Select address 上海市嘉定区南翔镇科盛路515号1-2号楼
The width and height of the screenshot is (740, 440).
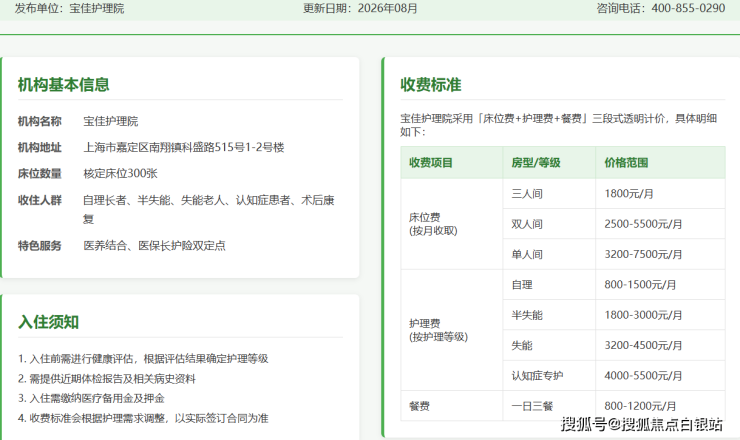click(184, 147)
